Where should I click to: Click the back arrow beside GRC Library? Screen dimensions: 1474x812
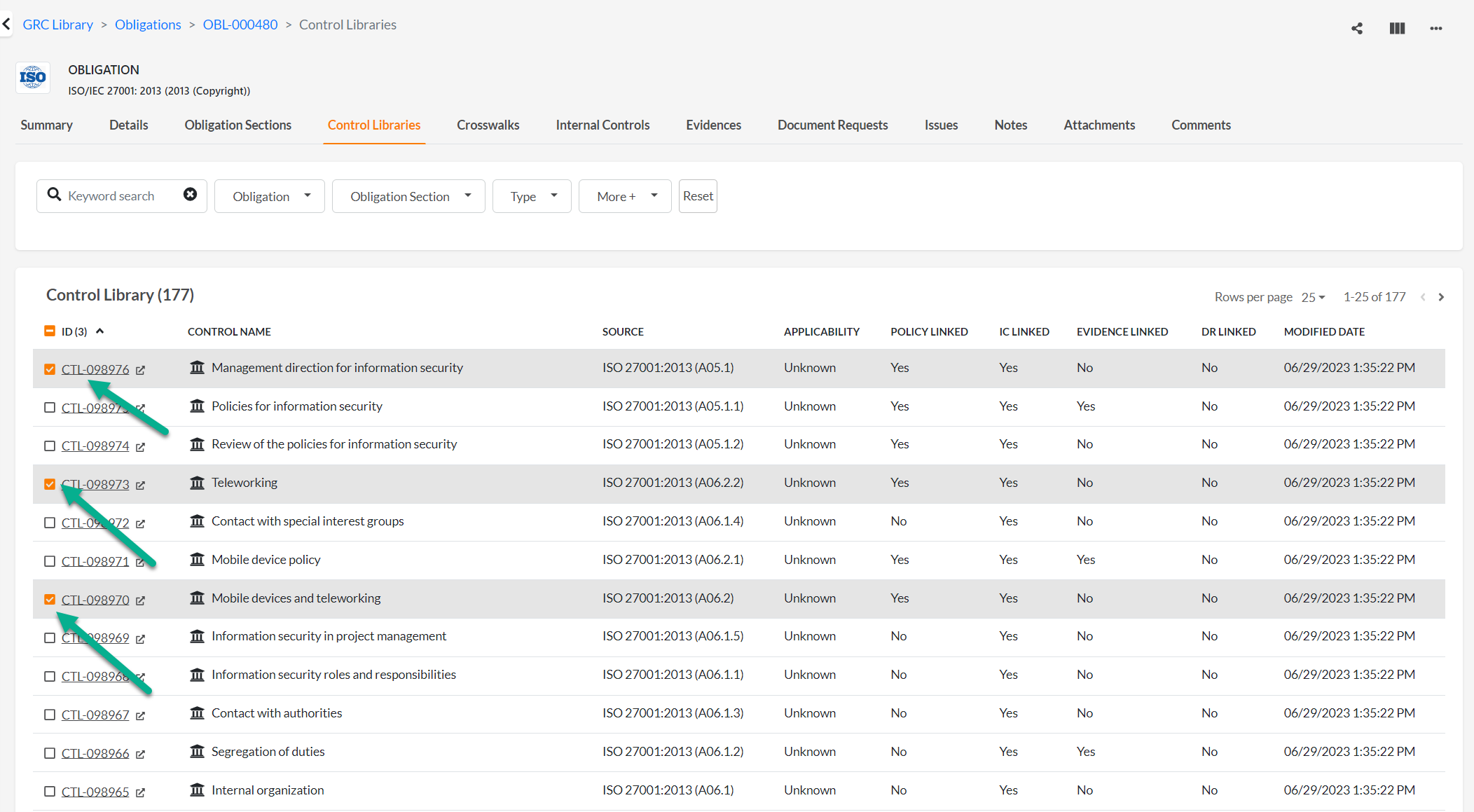click(x=6, y=24)
